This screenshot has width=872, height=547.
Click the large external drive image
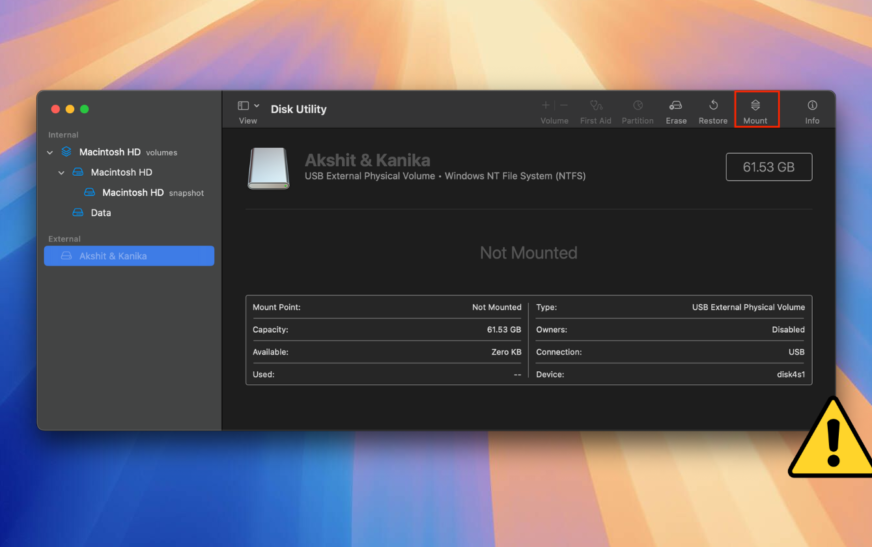click(x=269, y=168)
